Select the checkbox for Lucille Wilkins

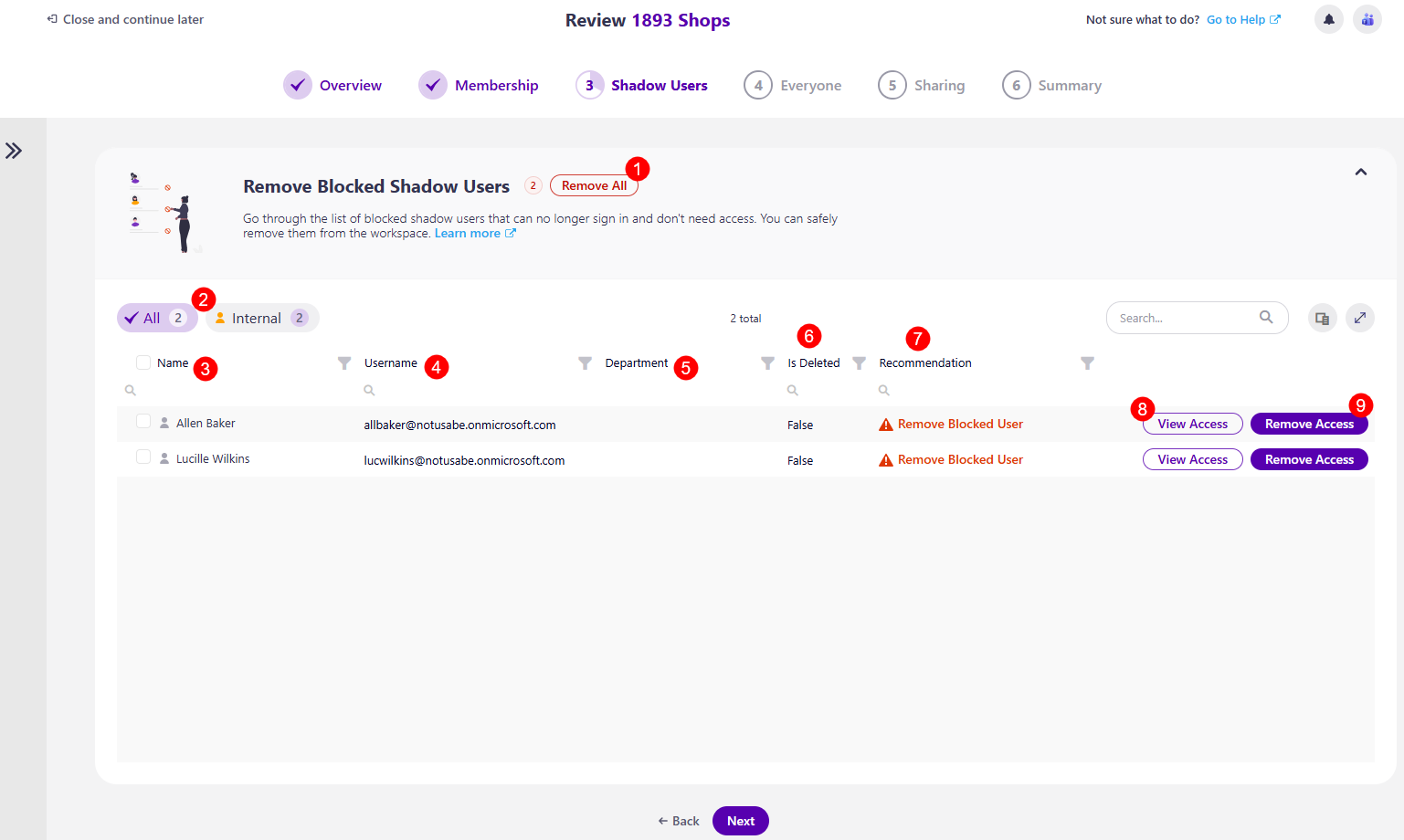[143, 457]
